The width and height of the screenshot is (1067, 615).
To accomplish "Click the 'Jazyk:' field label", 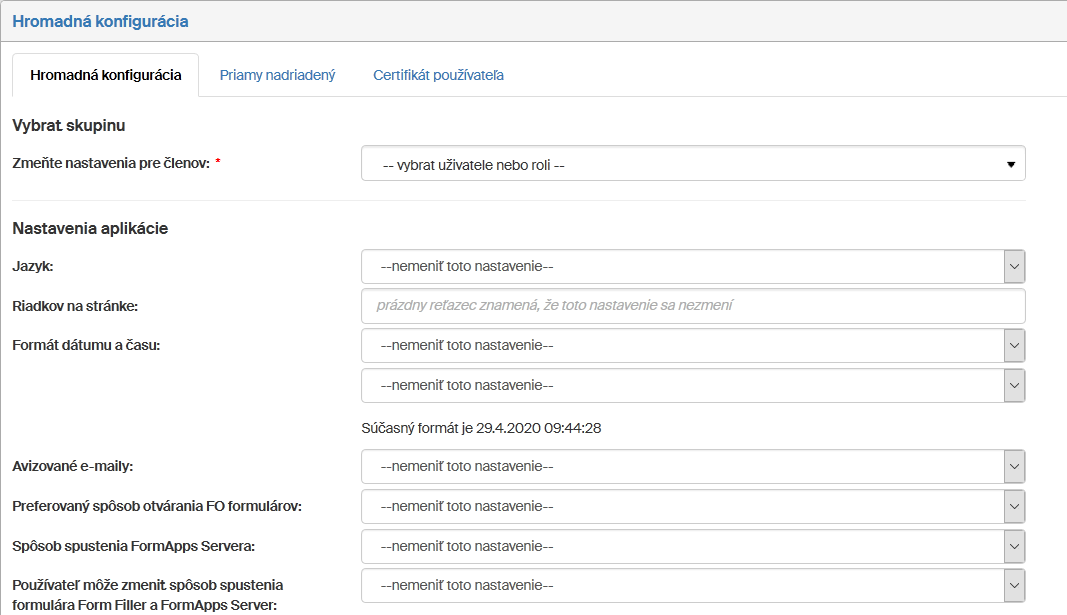I will click(x=33, y=266).
